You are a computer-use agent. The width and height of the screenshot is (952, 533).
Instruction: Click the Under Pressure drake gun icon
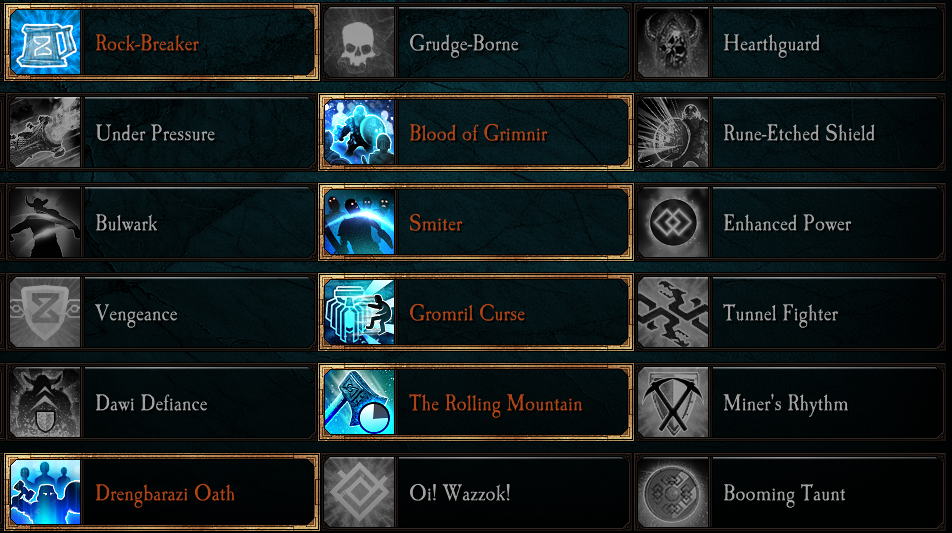[45, 132]
